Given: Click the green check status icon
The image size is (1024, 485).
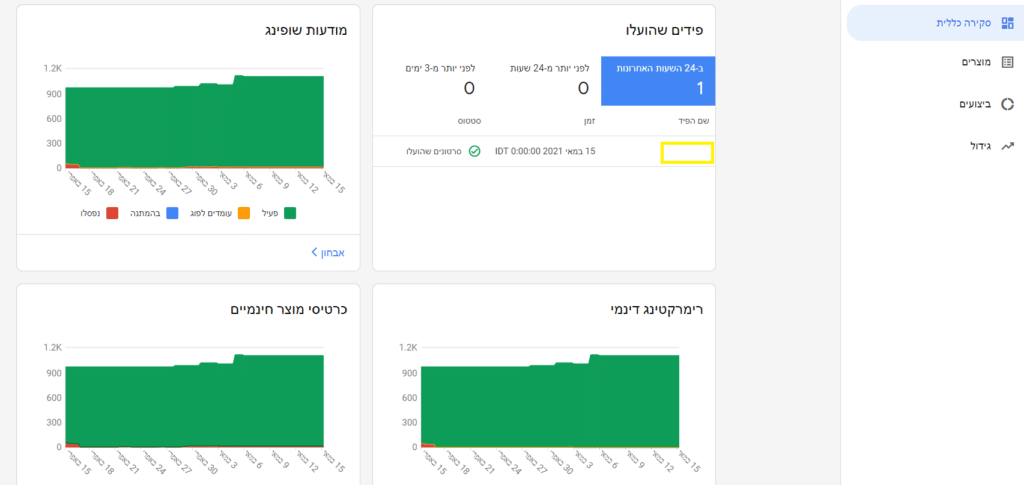Looking at the screenshot, I should click(475, 151).
